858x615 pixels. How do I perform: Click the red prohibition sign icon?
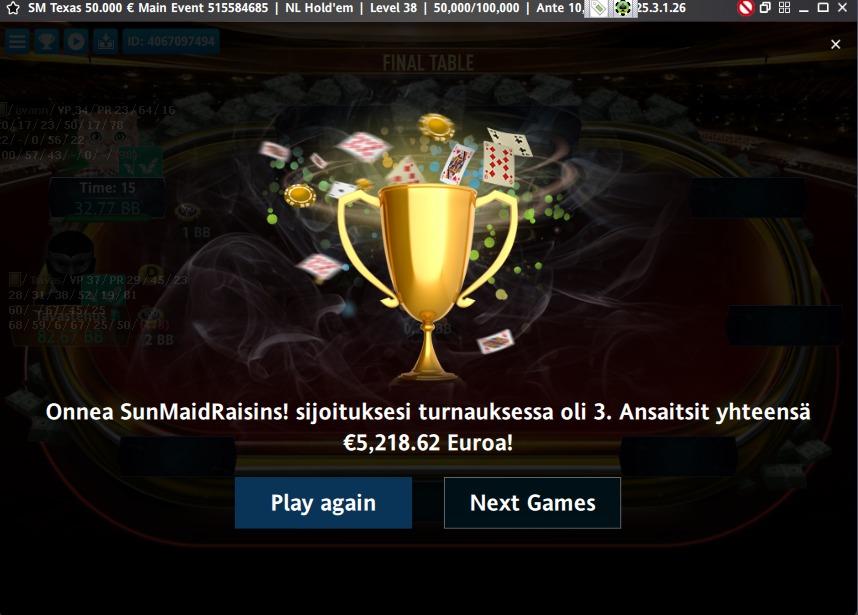tap(745, 8)
